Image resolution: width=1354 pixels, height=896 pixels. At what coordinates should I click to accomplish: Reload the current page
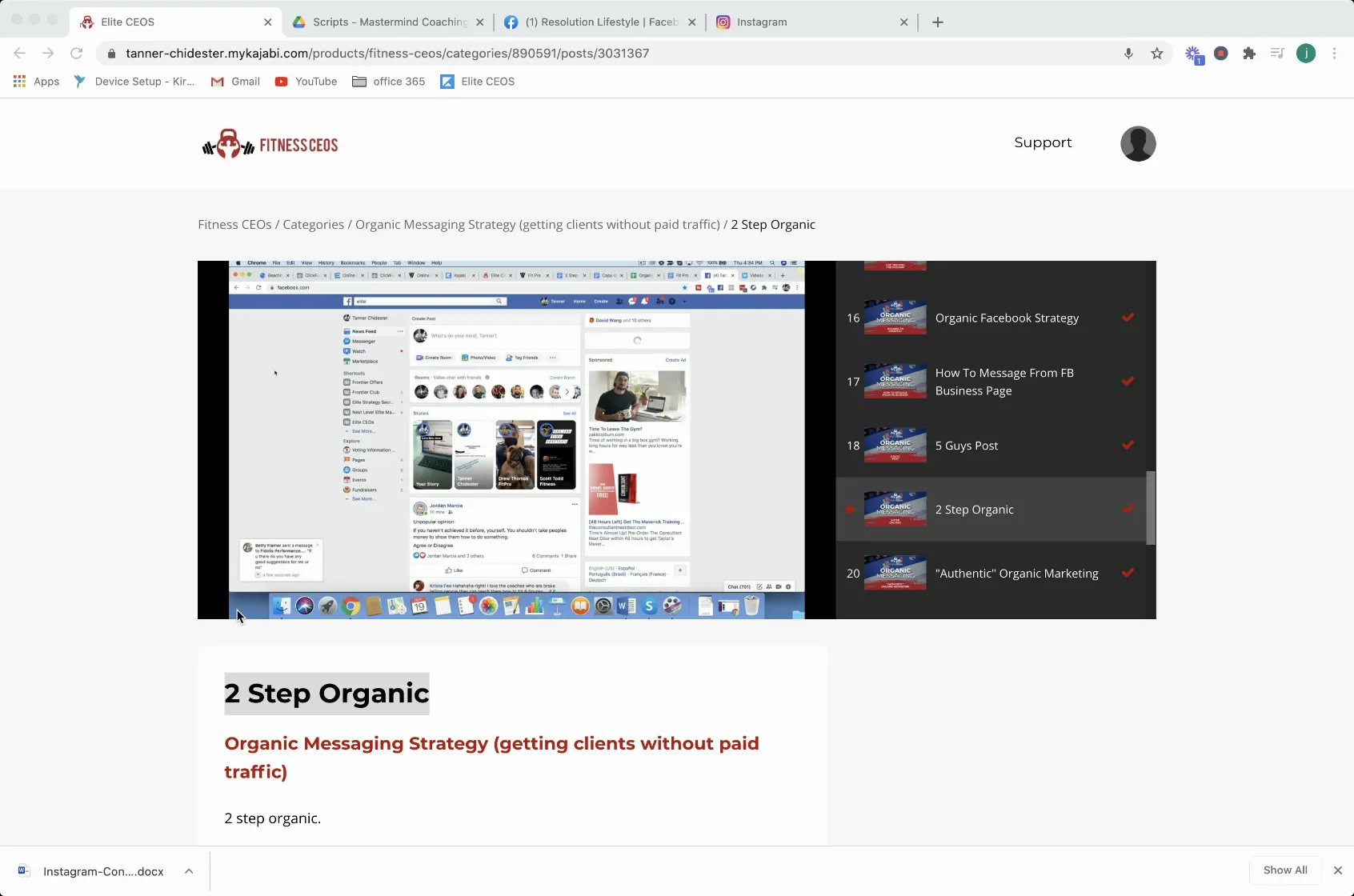(77, 54)
